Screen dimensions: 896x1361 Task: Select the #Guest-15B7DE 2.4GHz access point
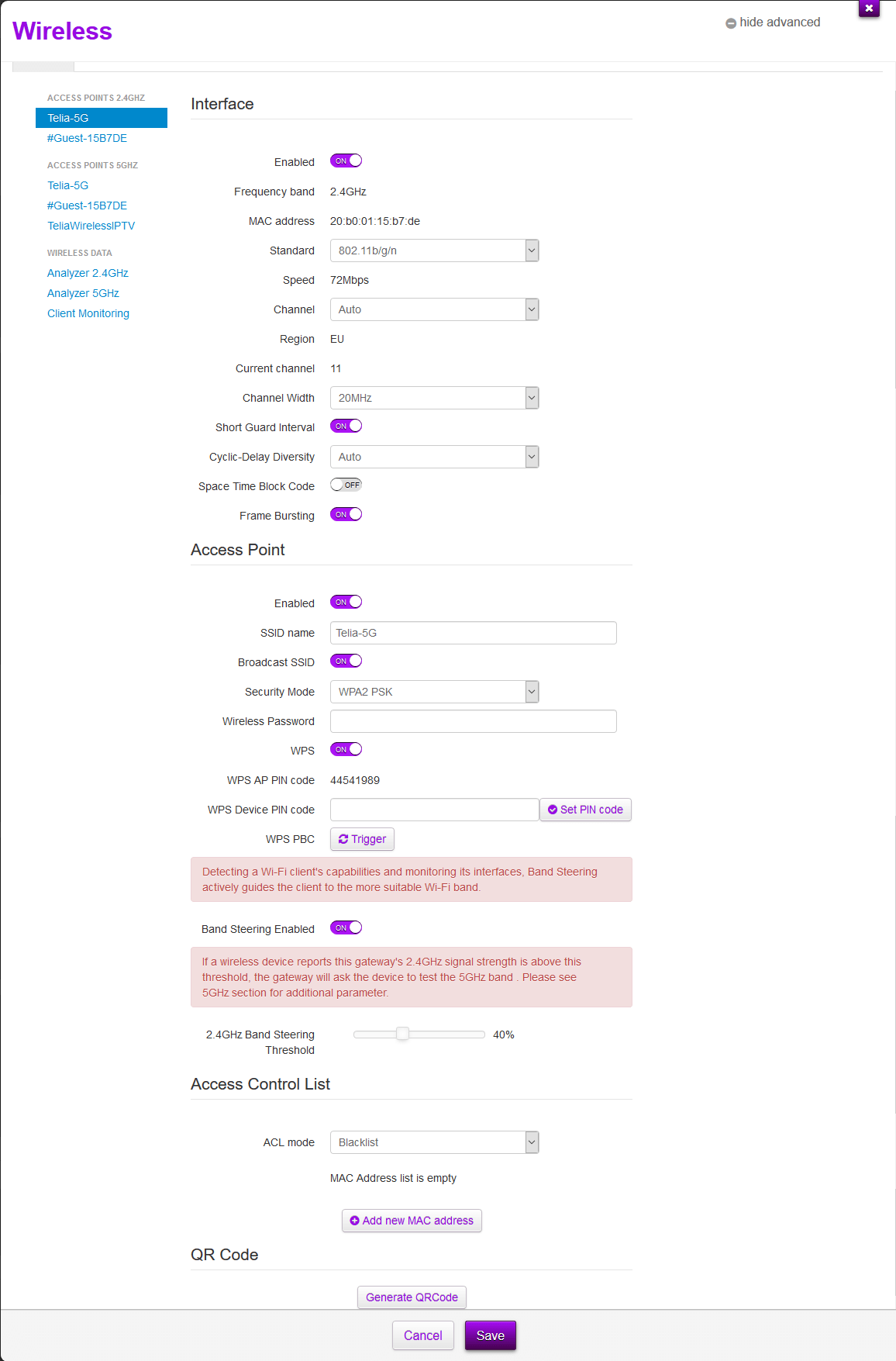pyautogui.click(x=87, y=138)
